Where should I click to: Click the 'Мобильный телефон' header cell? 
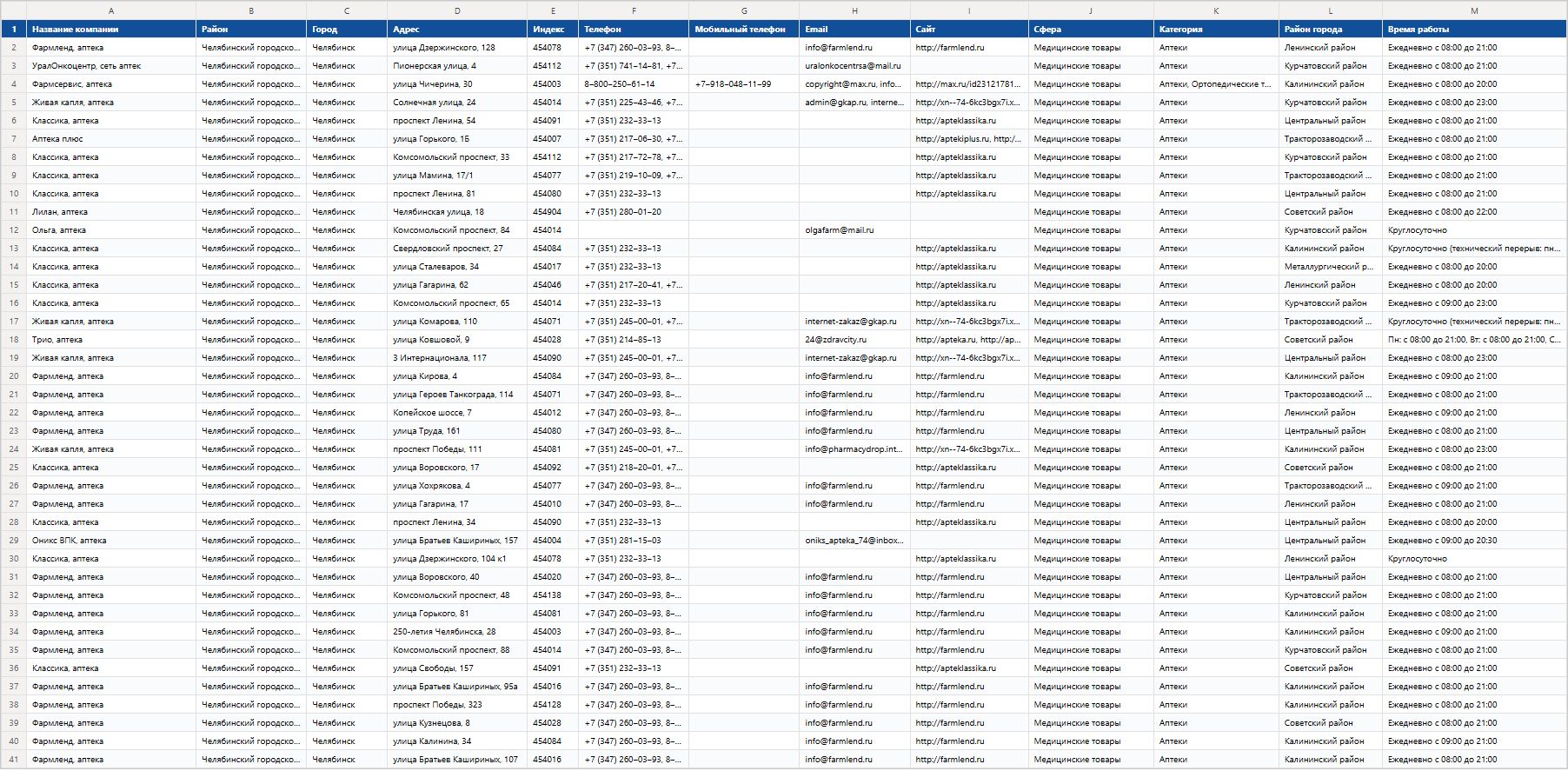point(744,30)
